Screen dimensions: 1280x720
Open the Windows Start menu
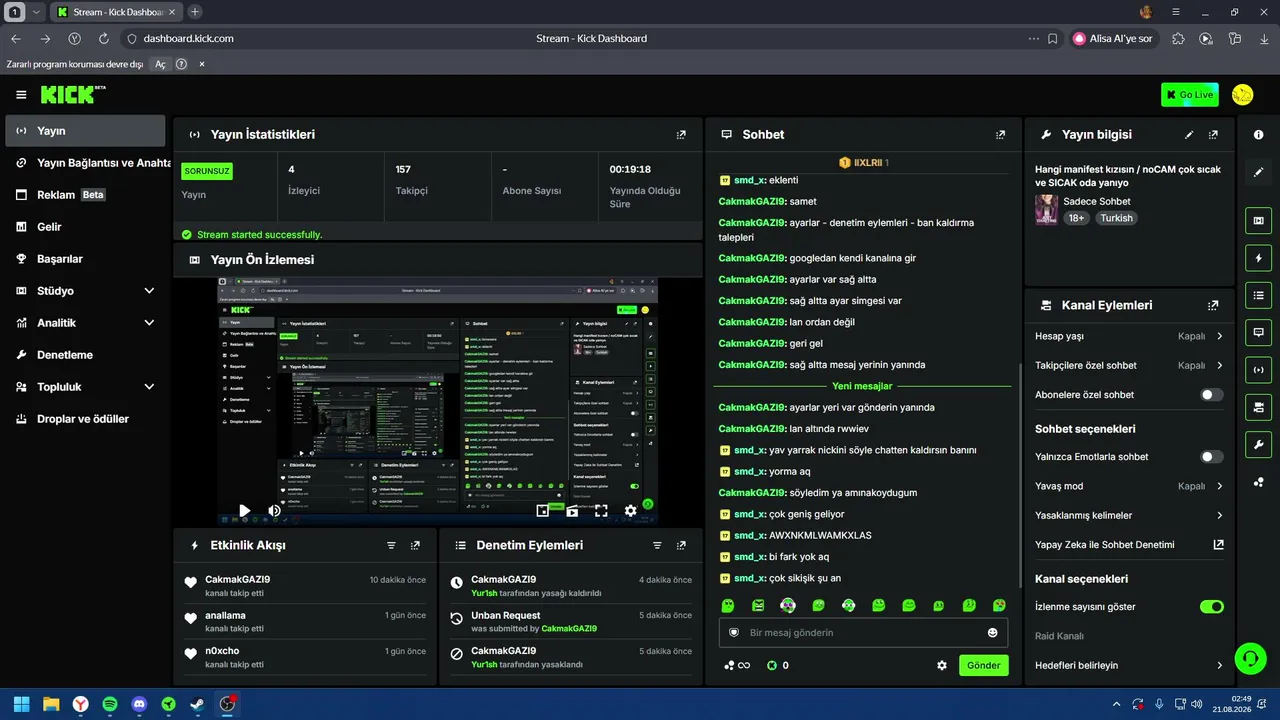[x=21, y=704]
